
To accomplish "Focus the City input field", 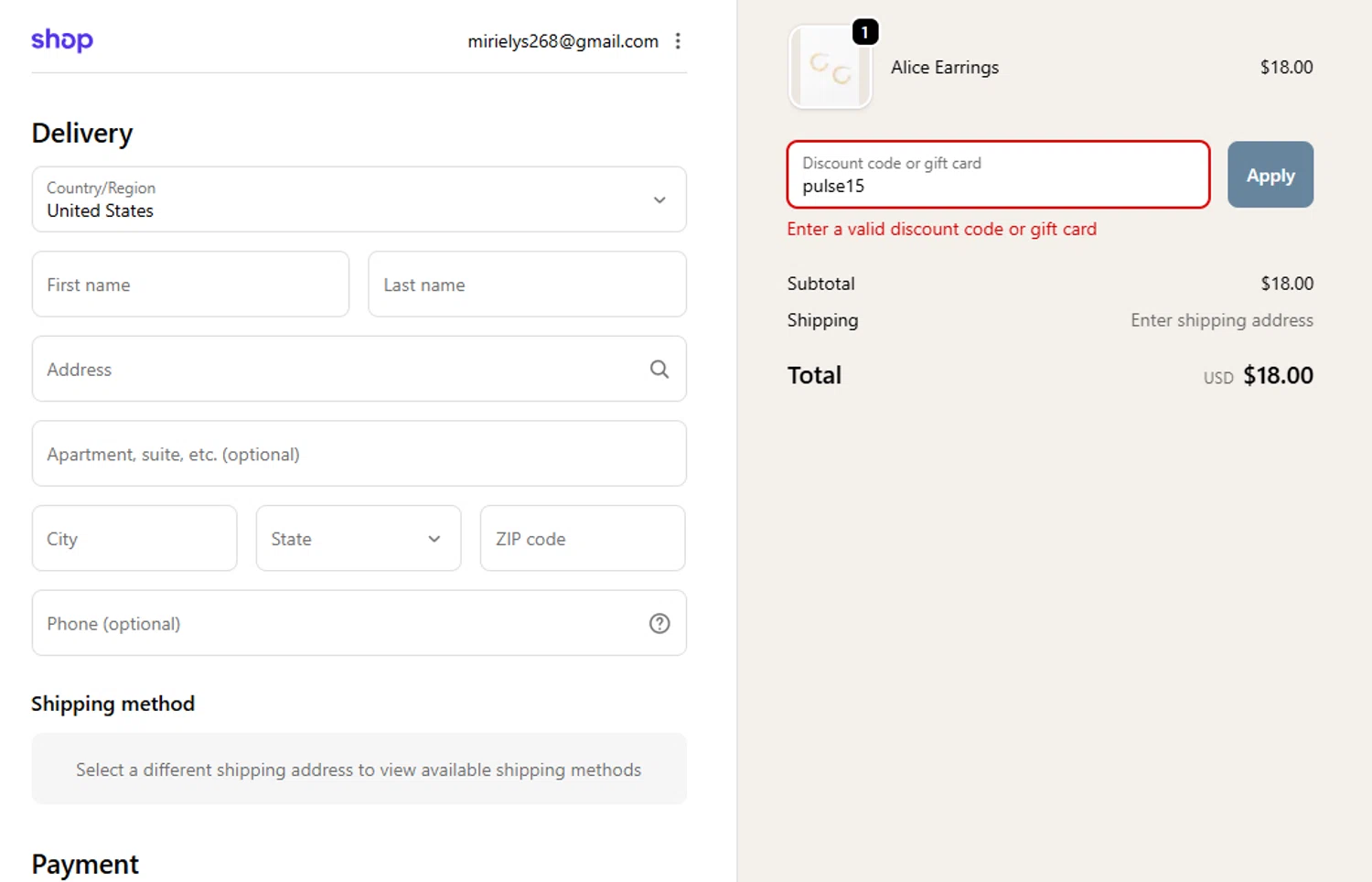I will click(x=134, y=539).
